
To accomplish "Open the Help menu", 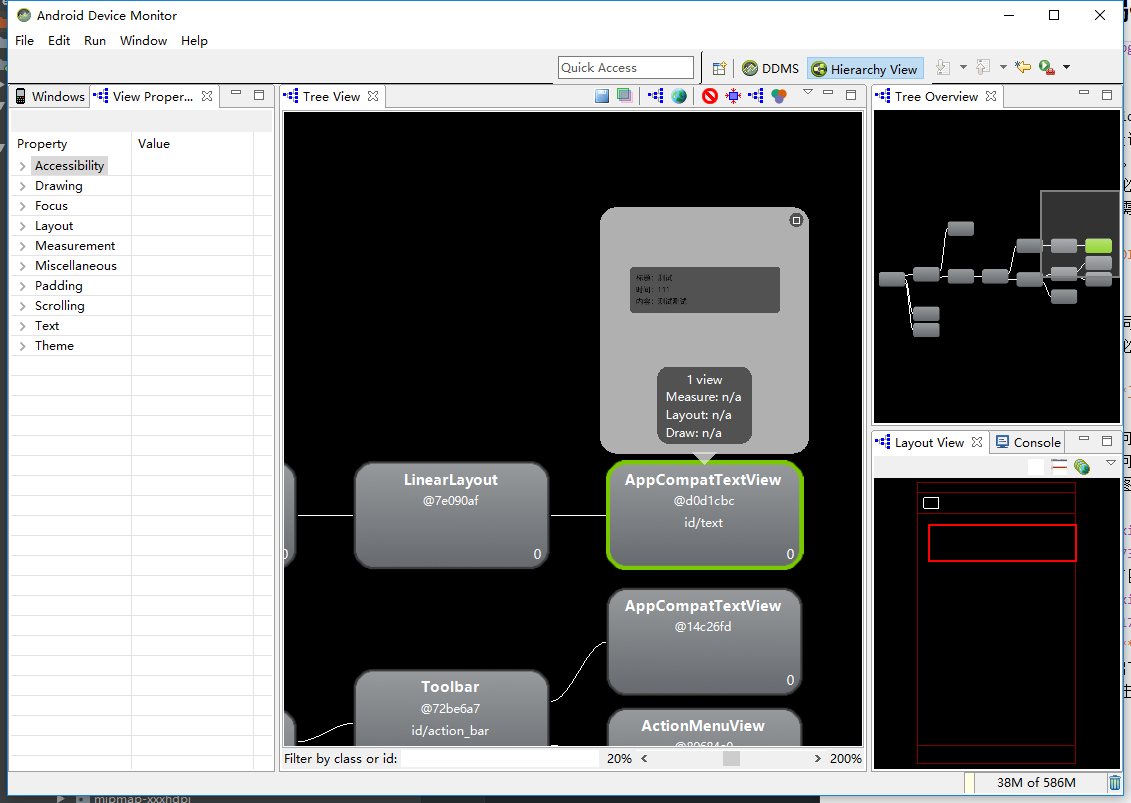I will click(x=194, y=40).
